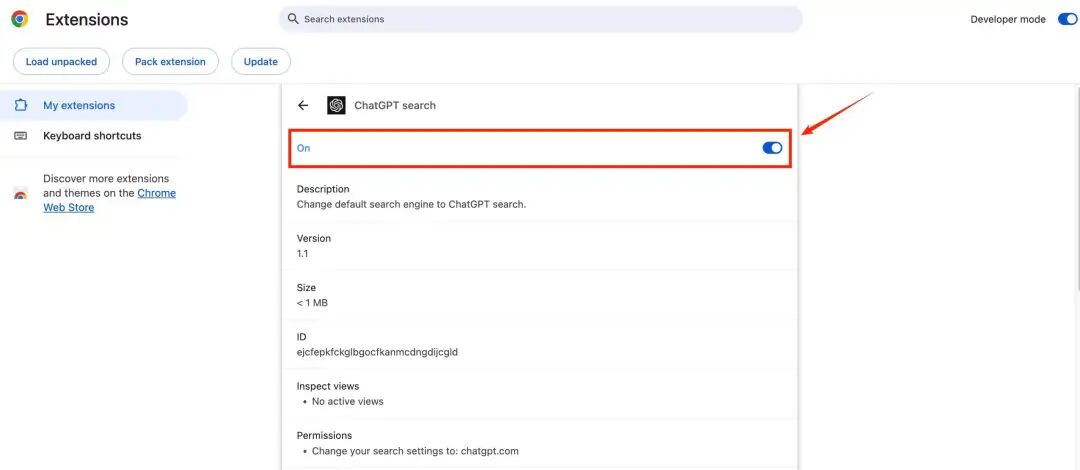Open the Chrome Web Store link
This screenshot has width=1080, height=470.
point(110,201)
